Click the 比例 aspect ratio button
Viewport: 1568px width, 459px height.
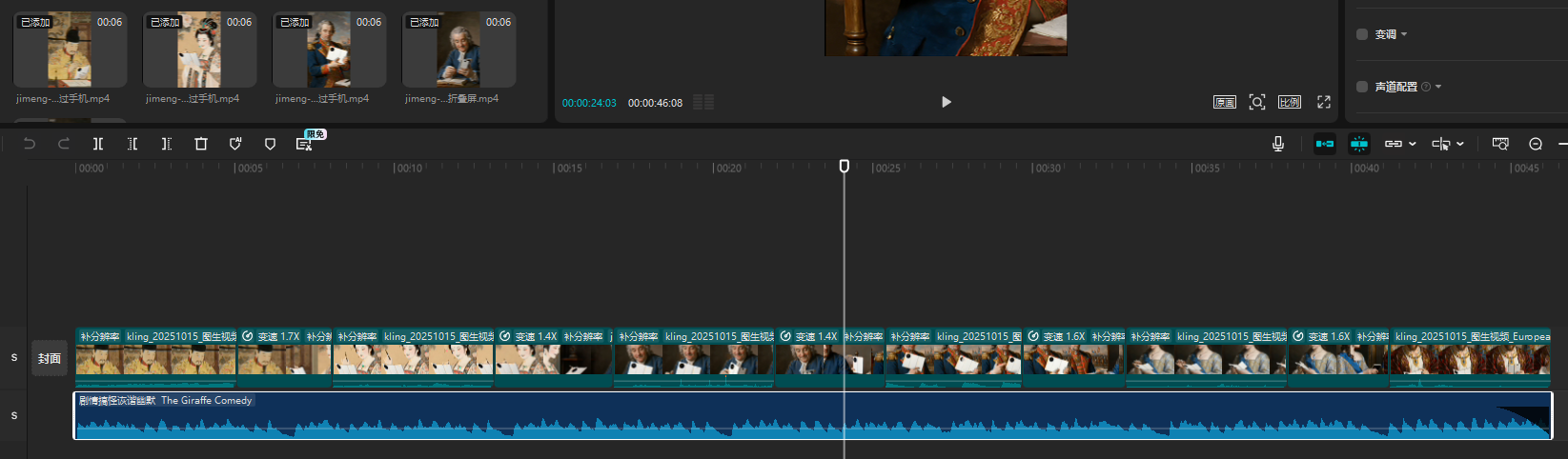tap(1290, 102)
